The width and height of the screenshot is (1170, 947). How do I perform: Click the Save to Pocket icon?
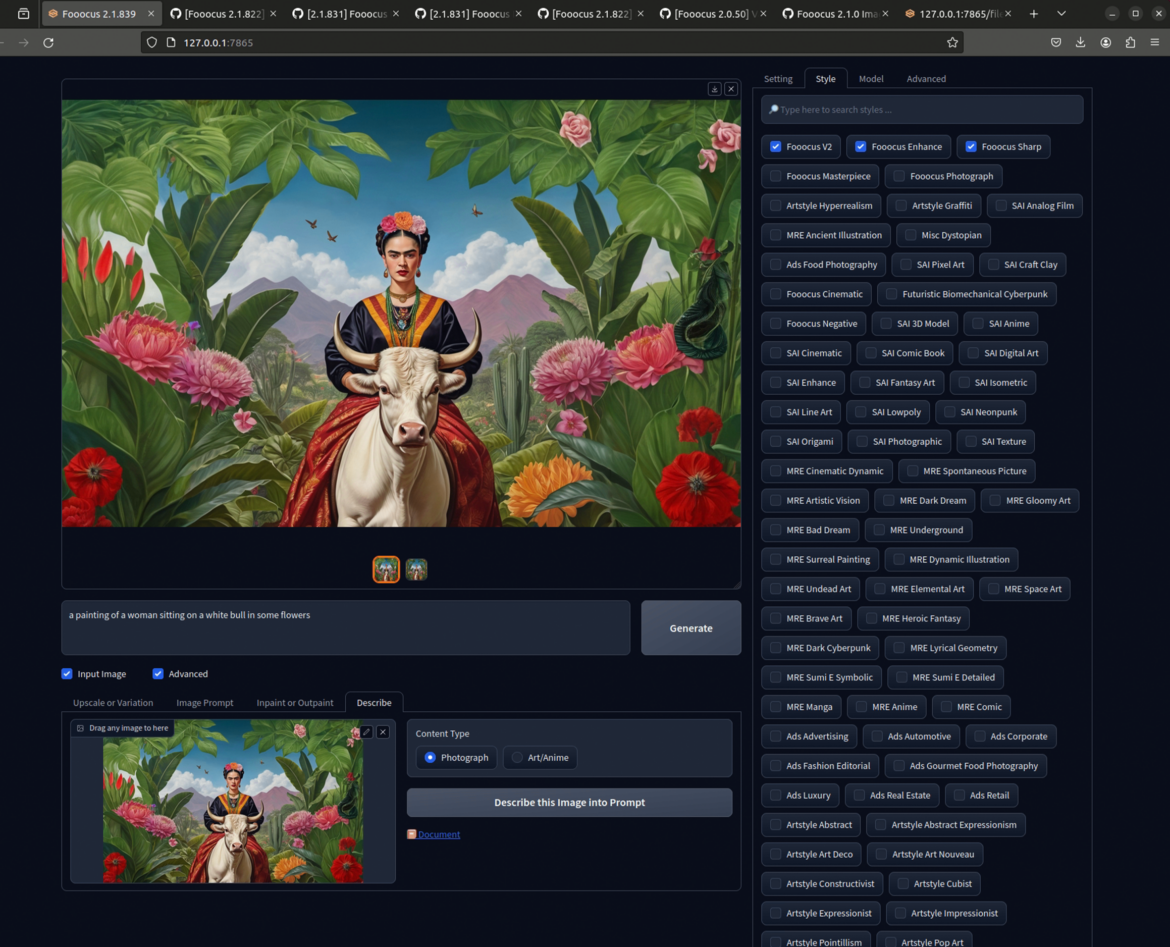(x=1056, y=43)
